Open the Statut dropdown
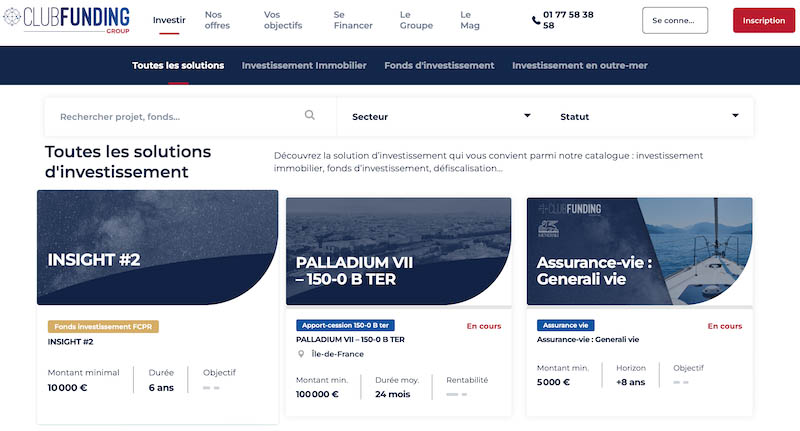 click(x=649, y=117)
